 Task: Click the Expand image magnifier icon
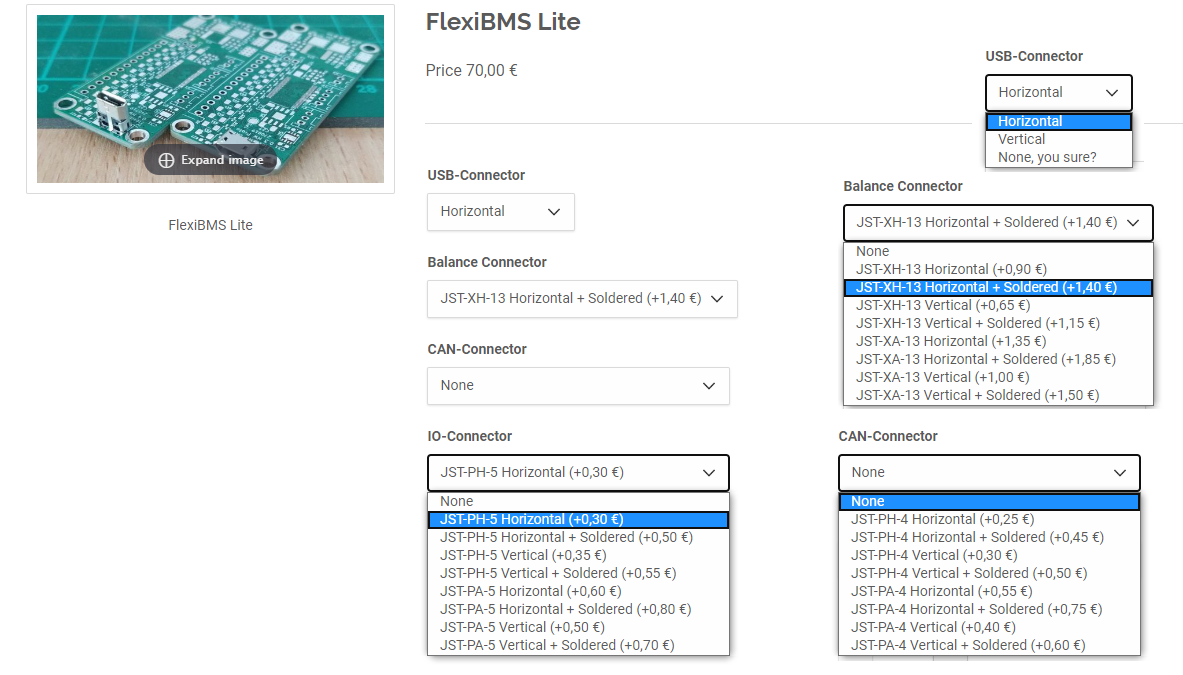coord(167,160)
